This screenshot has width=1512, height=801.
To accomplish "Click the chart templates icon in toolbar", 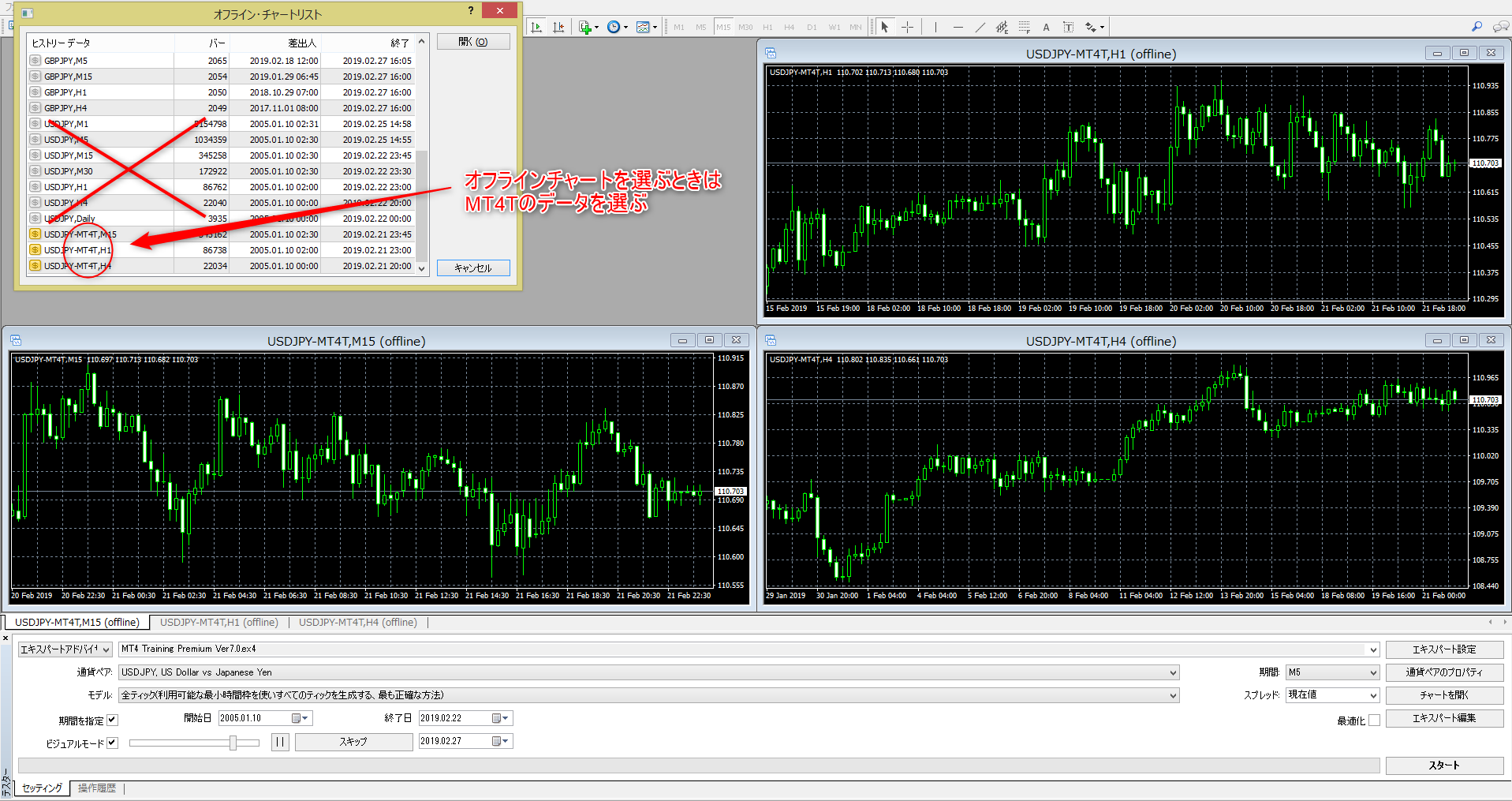I will point(643,27).
